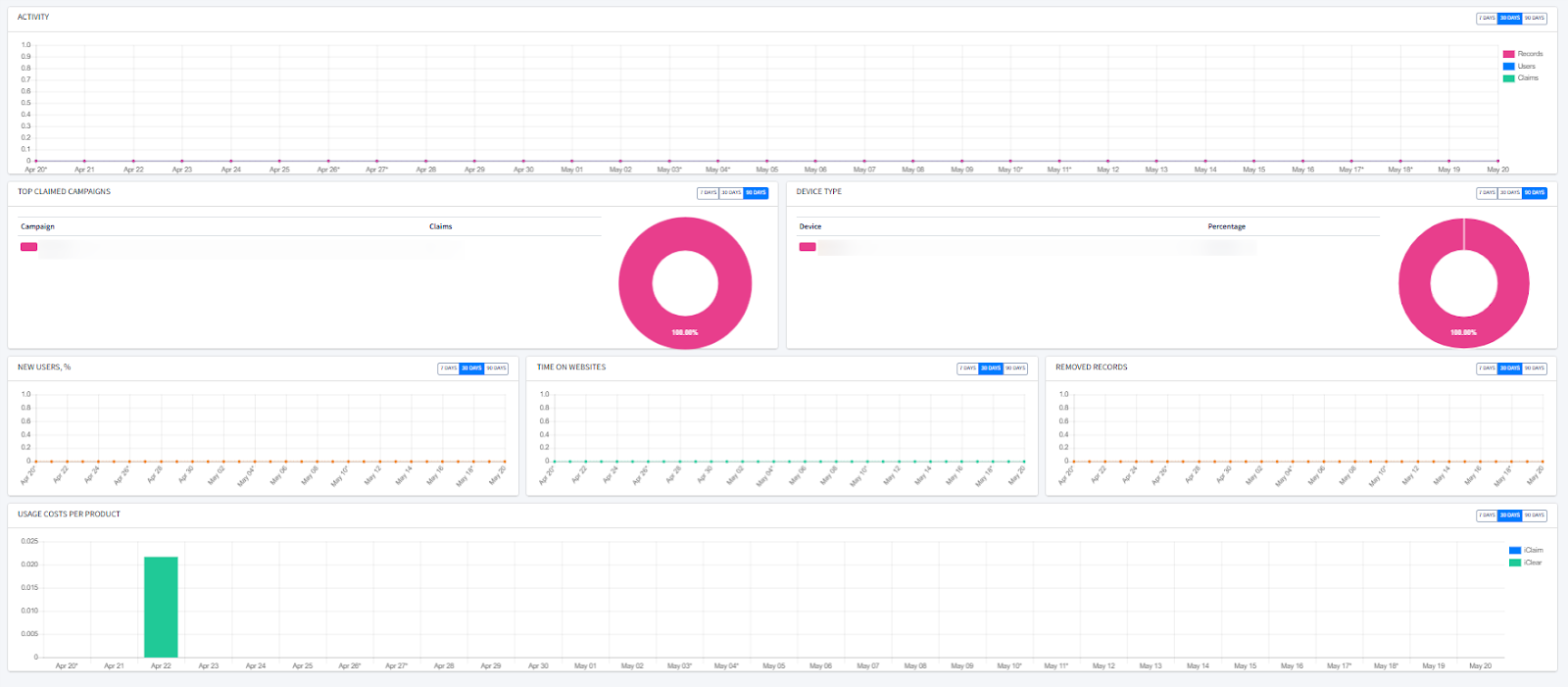Show 90 Days of Time on Websites

(x=1015, y=368)
